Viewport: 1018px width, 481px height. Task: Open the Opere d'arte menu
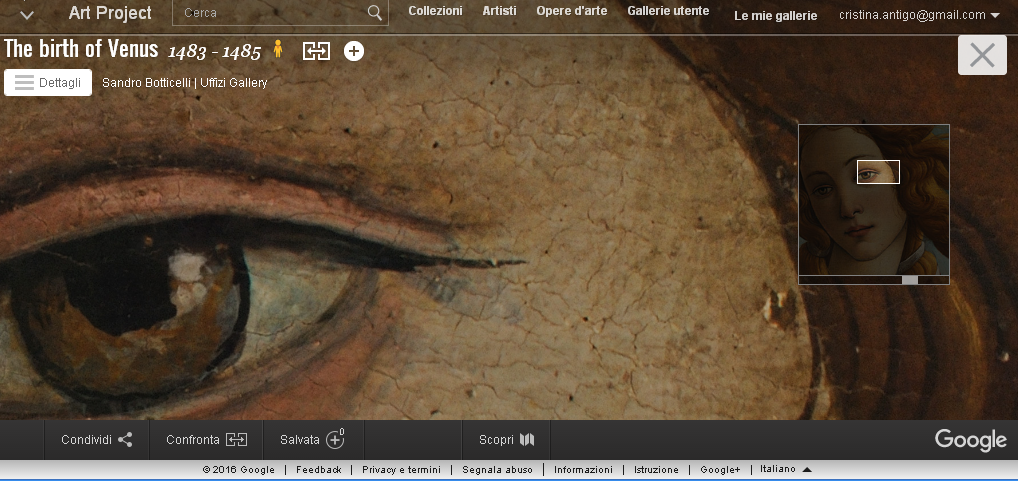pos(572,11)
